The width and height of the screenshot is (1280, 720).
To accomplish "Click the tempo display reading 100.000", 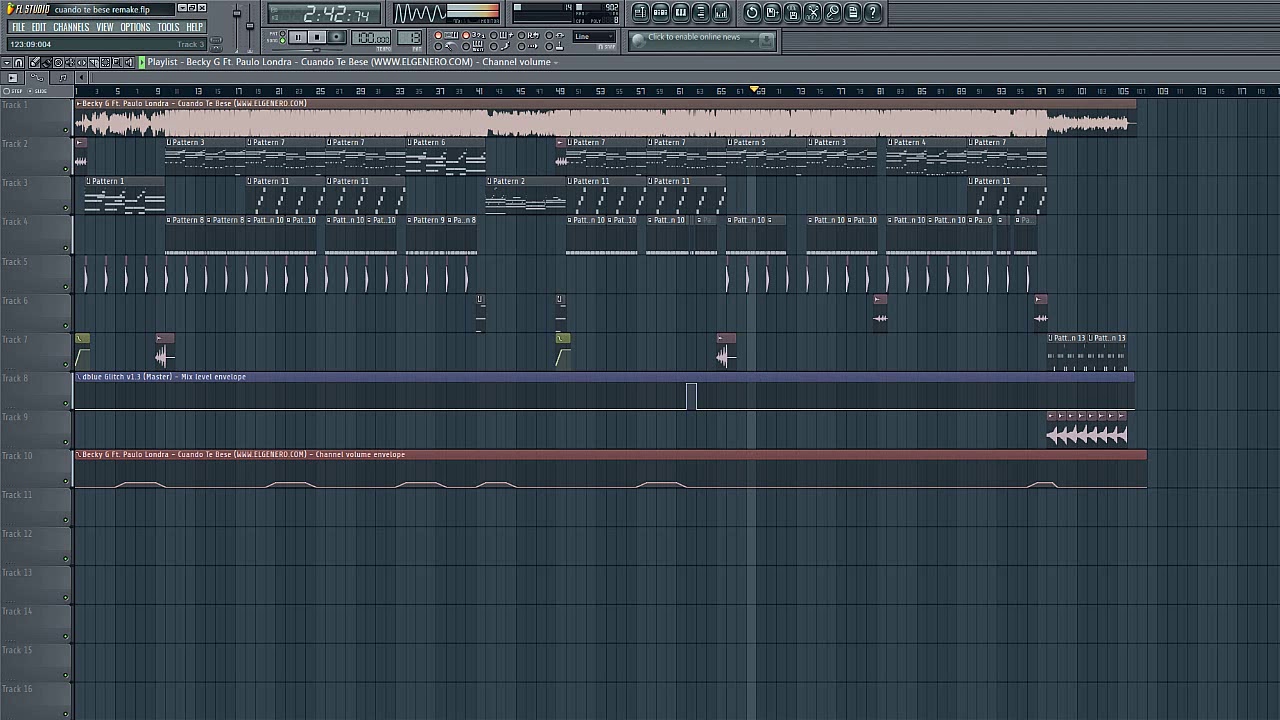I will [371, 38].
